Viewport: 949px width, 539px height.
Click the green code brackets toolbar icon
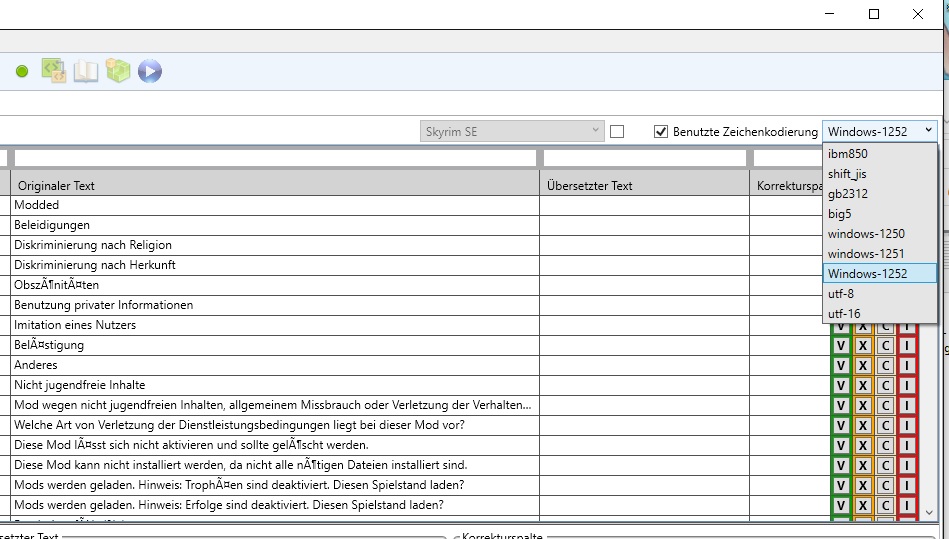[53, 70]
